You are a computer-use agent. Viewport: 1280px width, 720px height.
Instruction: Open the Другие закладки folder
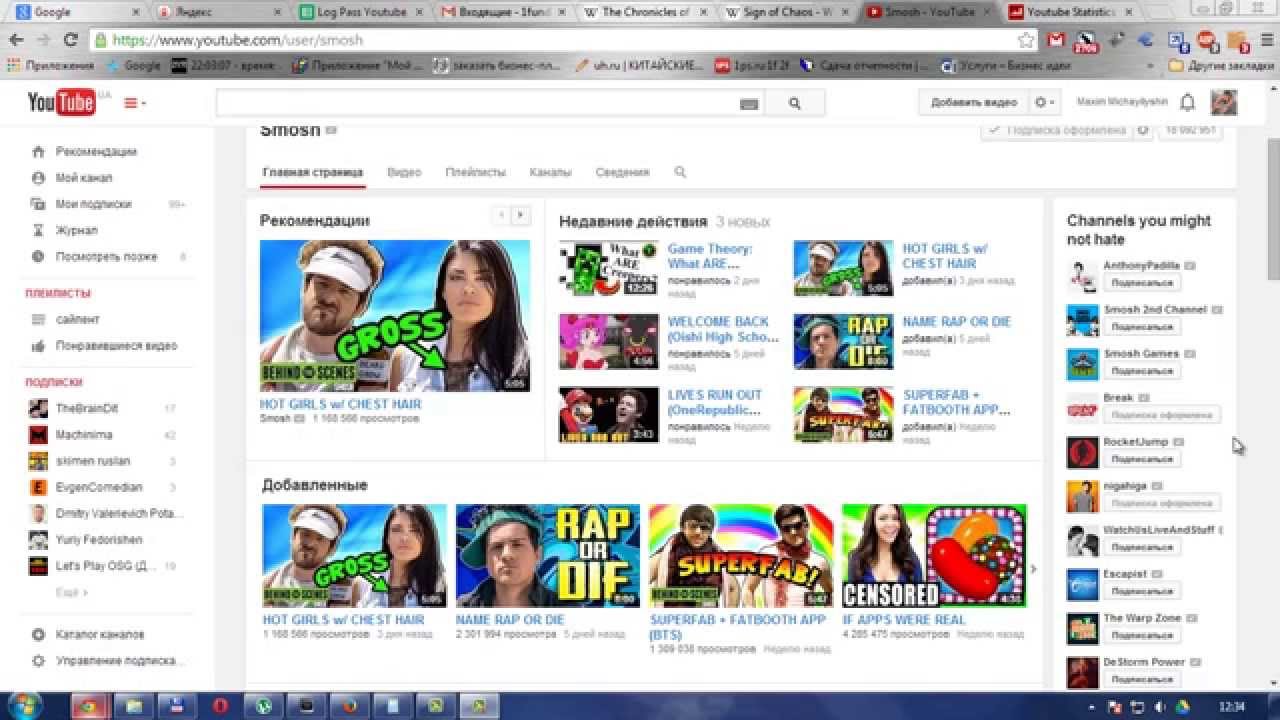(1220, 65)
